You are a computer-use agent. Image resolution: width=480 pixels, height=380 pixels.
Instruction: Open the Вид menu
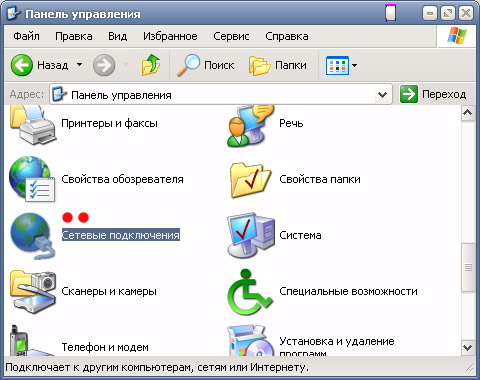point(118,36)
